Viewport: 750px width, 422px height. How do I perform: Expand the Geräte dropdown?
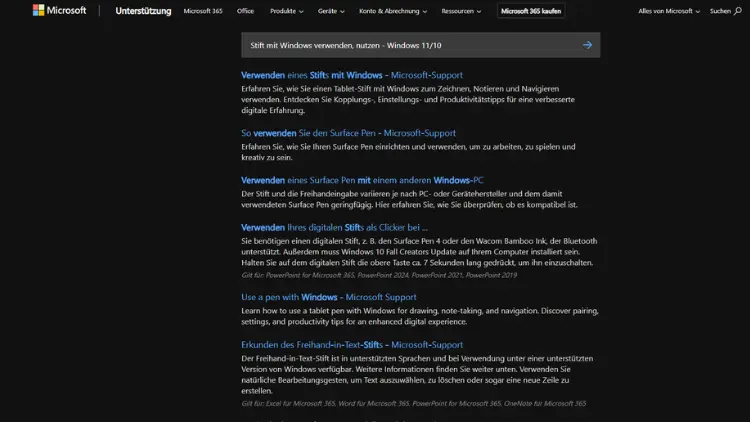pyautogui.click(x=331, y=11)
